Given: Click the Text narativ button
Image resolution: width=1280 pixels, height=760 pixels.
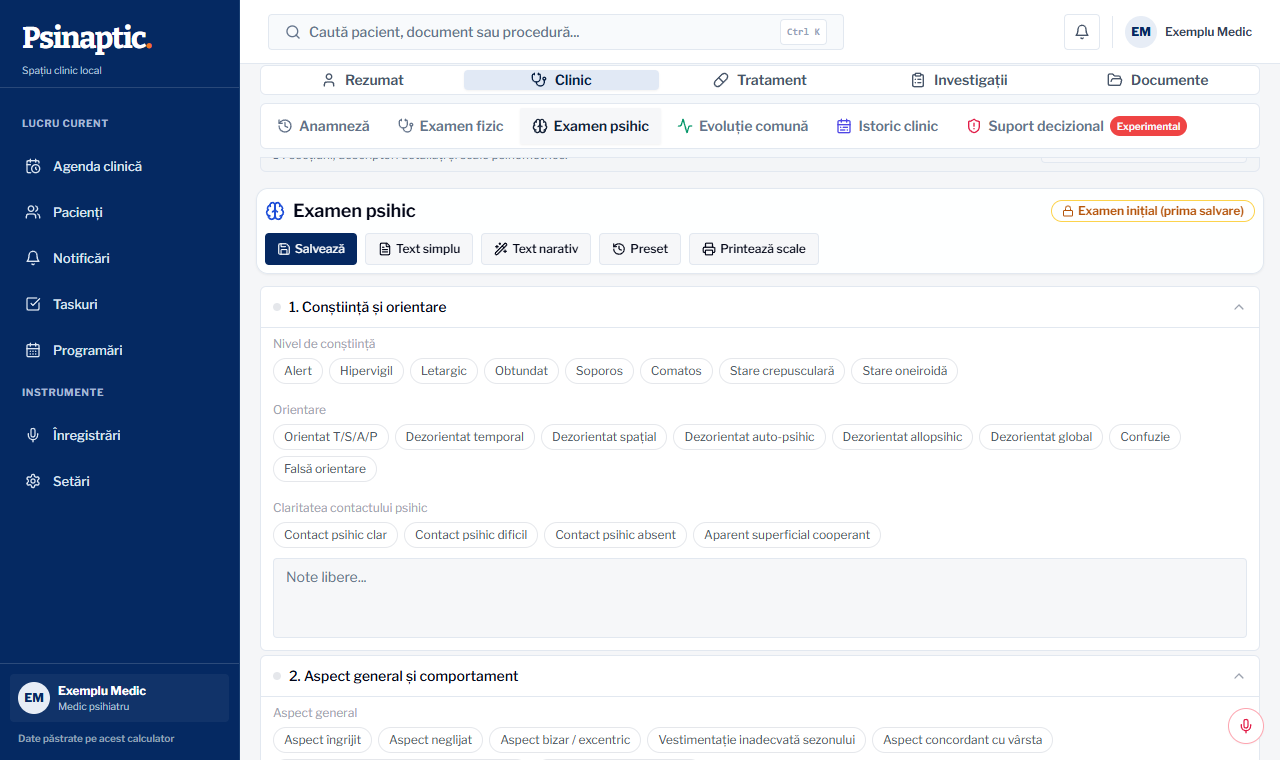Looking at the screenshot, I should (x=536, y=249).
